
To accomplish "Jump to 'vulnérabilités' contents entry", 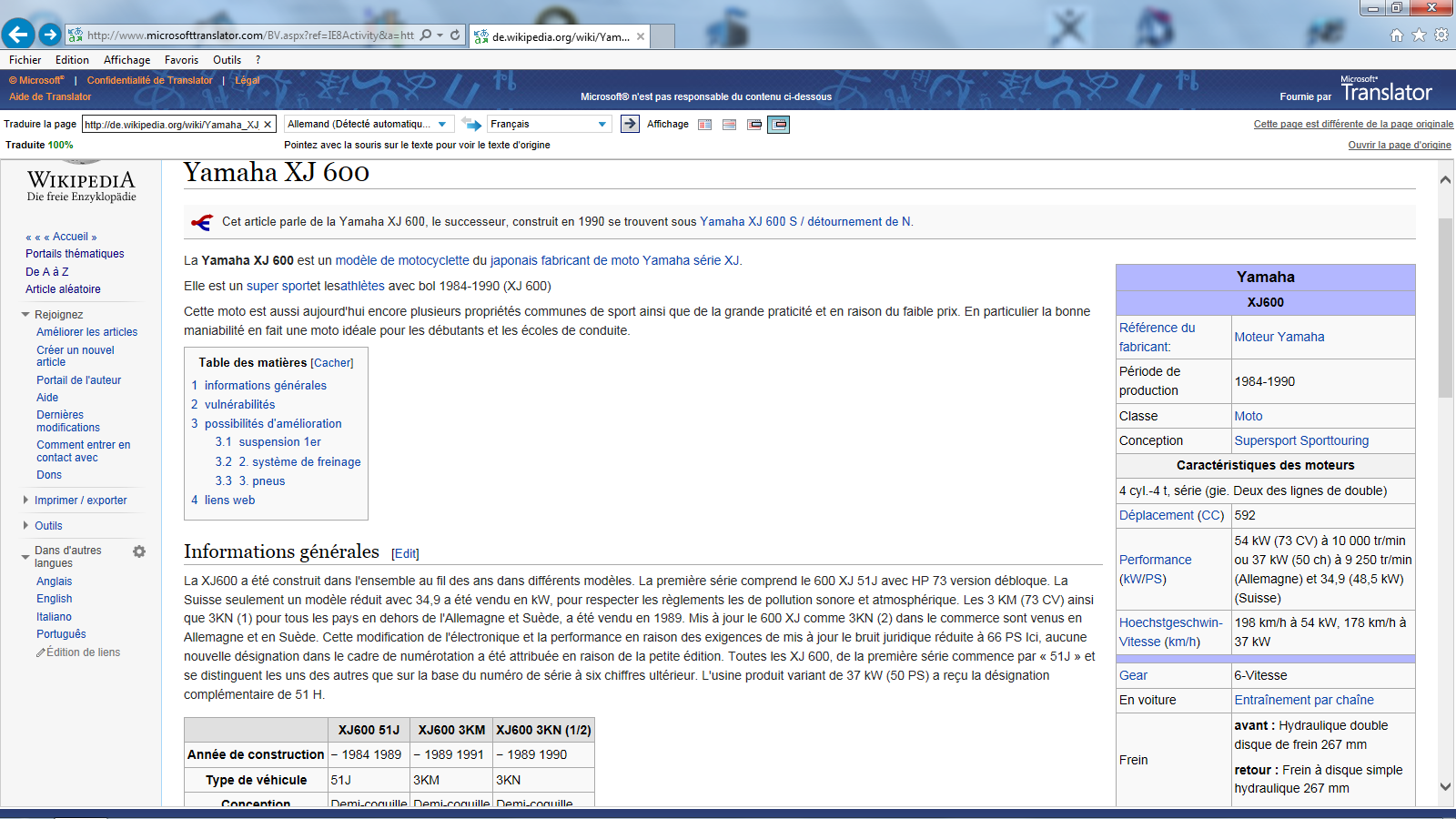I will 239,405.
